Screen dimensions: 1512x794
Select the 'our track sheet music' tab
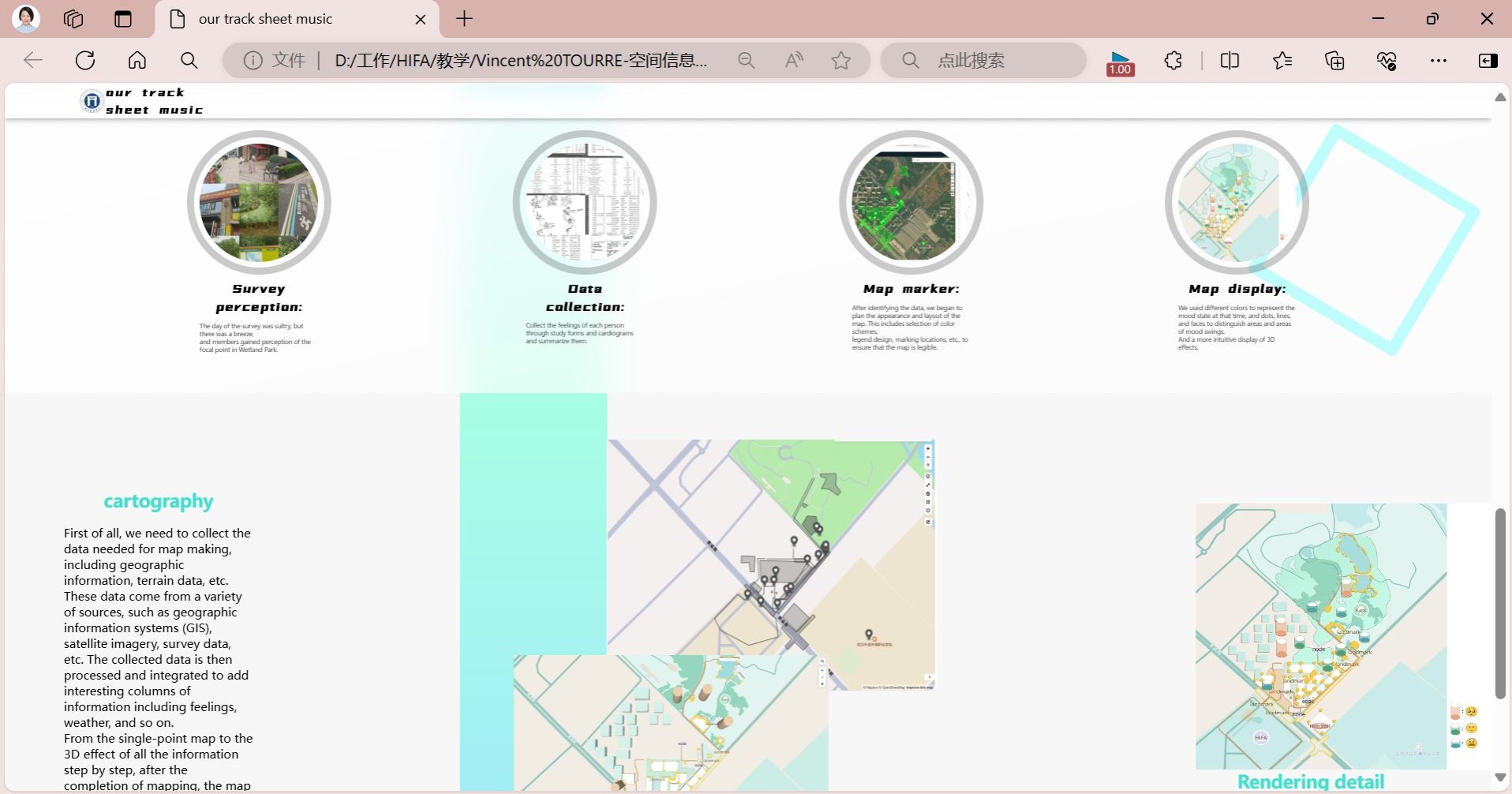coord(265,19)
